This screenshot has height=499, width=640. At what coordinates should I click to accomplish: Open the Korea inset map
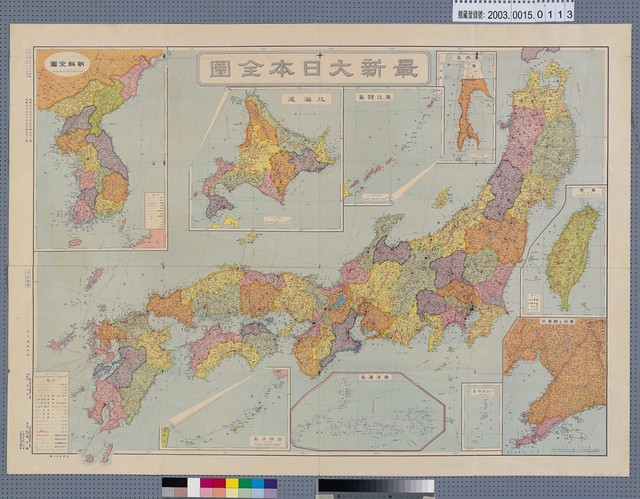(x=100, y=148)
